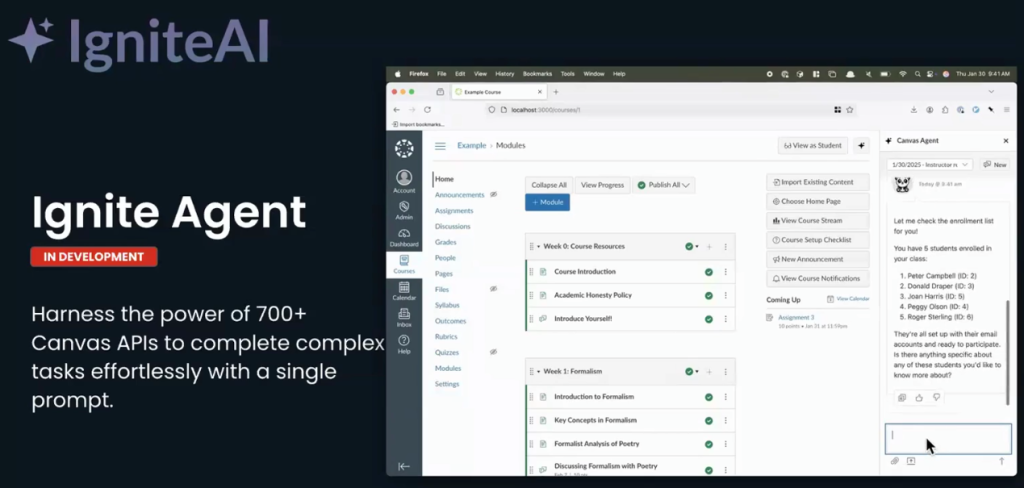Open conversation selector 1/30/2025 dropdown
Image resolution: width=1024 pixels, height=488 pixels.
tap(930, 165)
